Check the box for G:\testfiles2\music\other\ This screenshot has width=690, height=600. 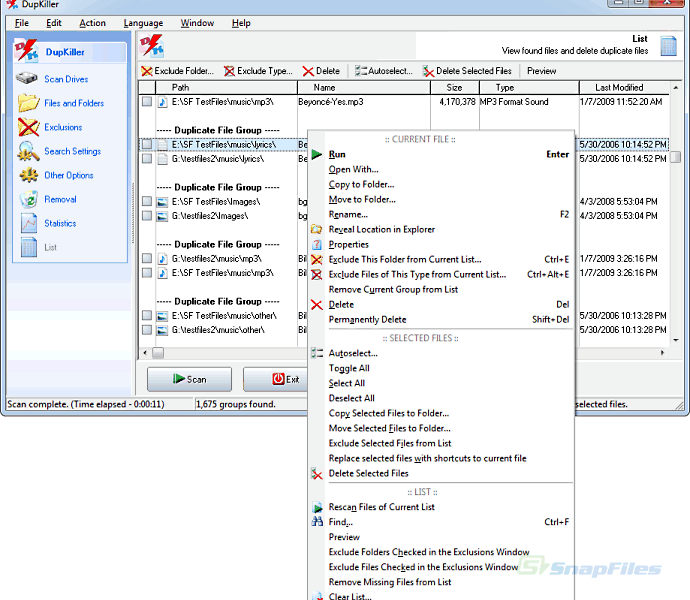pos(147,330)
